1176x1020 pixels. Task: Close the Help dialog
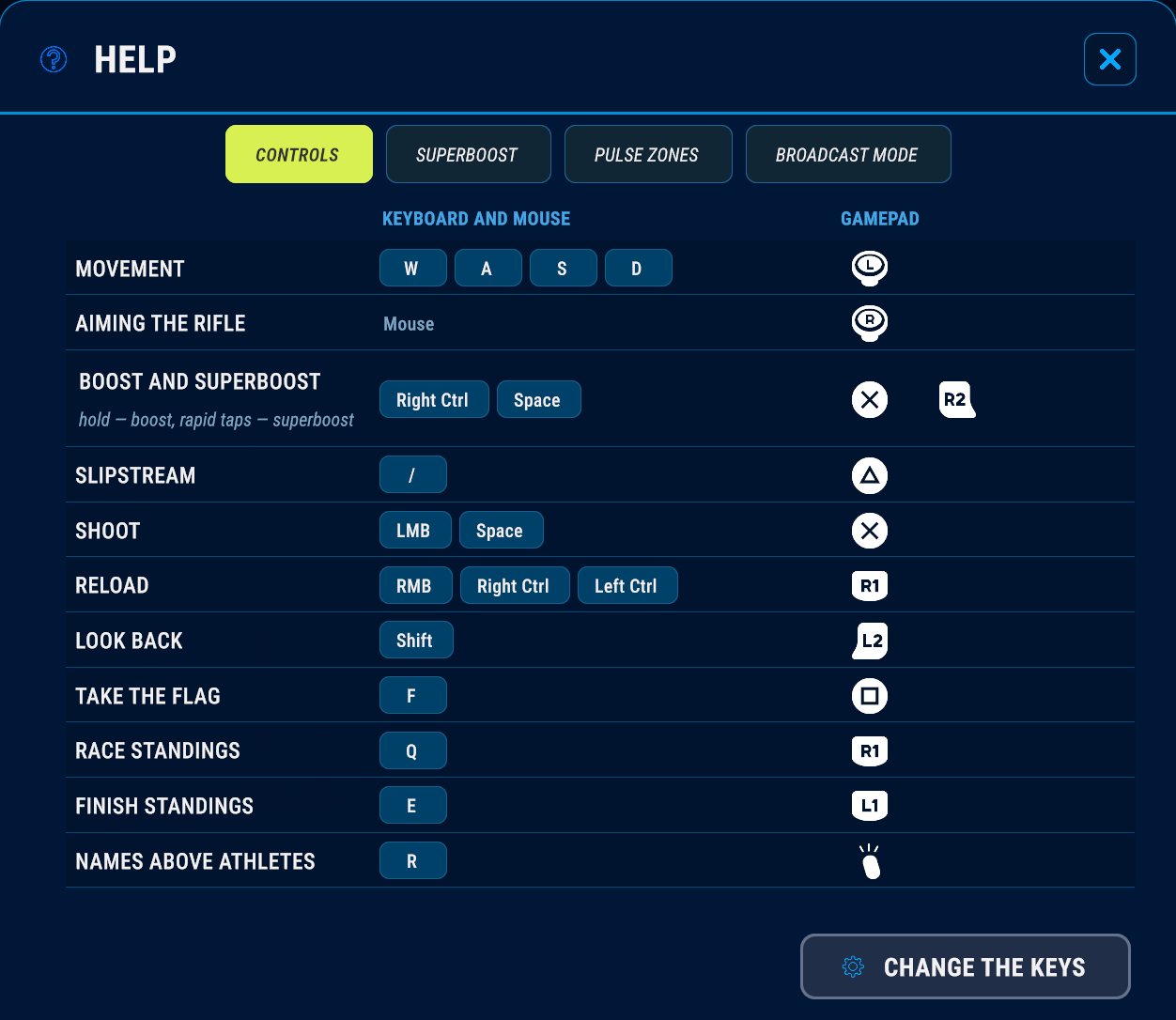pos(1110,59)
